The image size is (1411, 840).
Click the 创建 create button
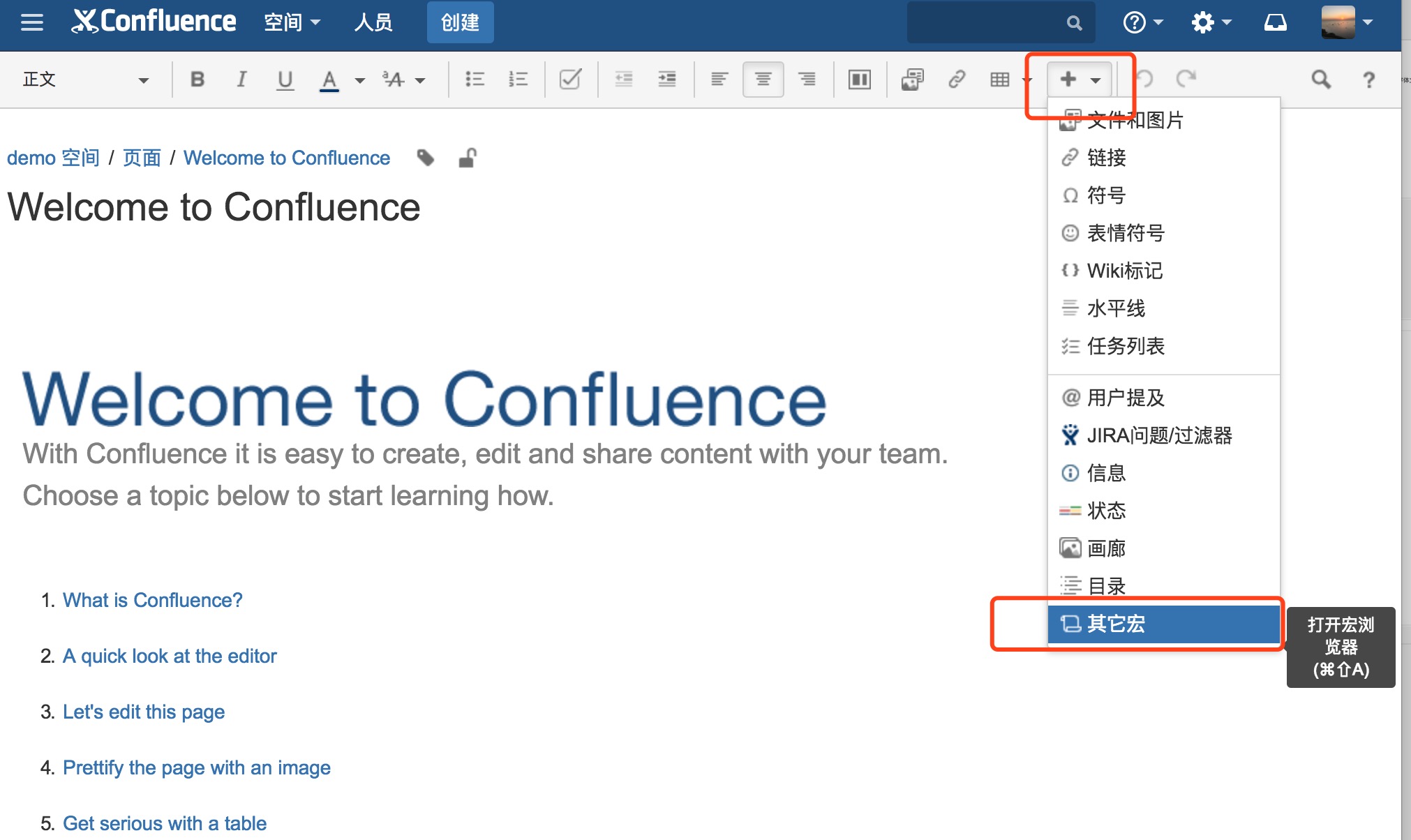point(460,22)
